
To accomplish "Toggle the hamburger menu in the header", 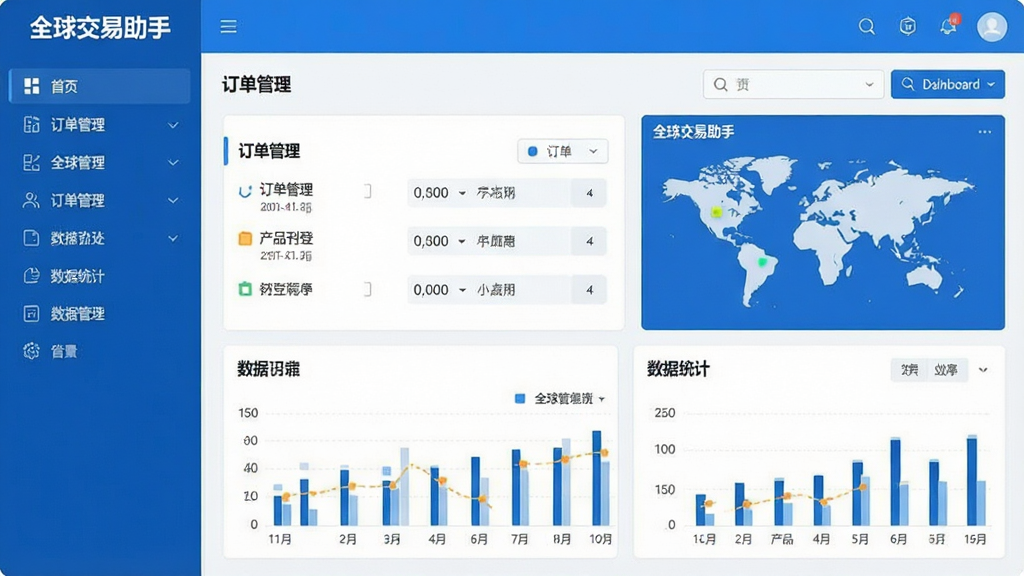I will (229, 26).
